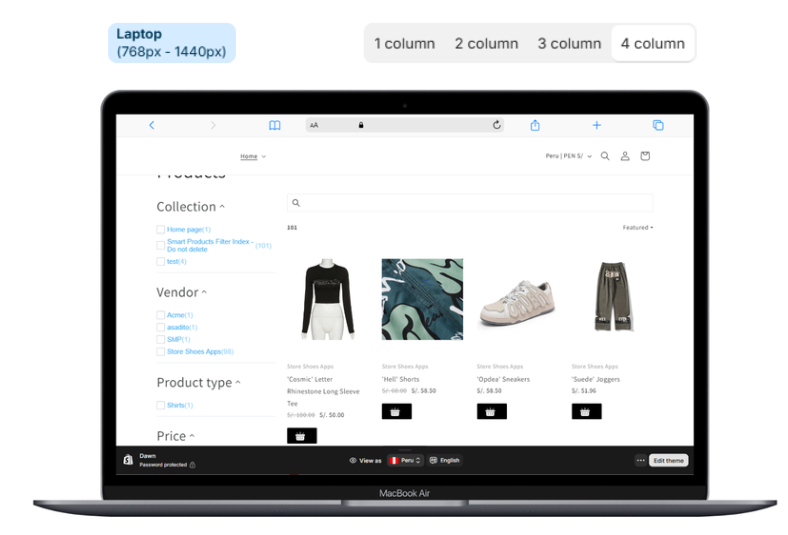This screenshot has width=788, height=535.
Task: Click the browser back arrow
Action: click(x=152, y=125)
